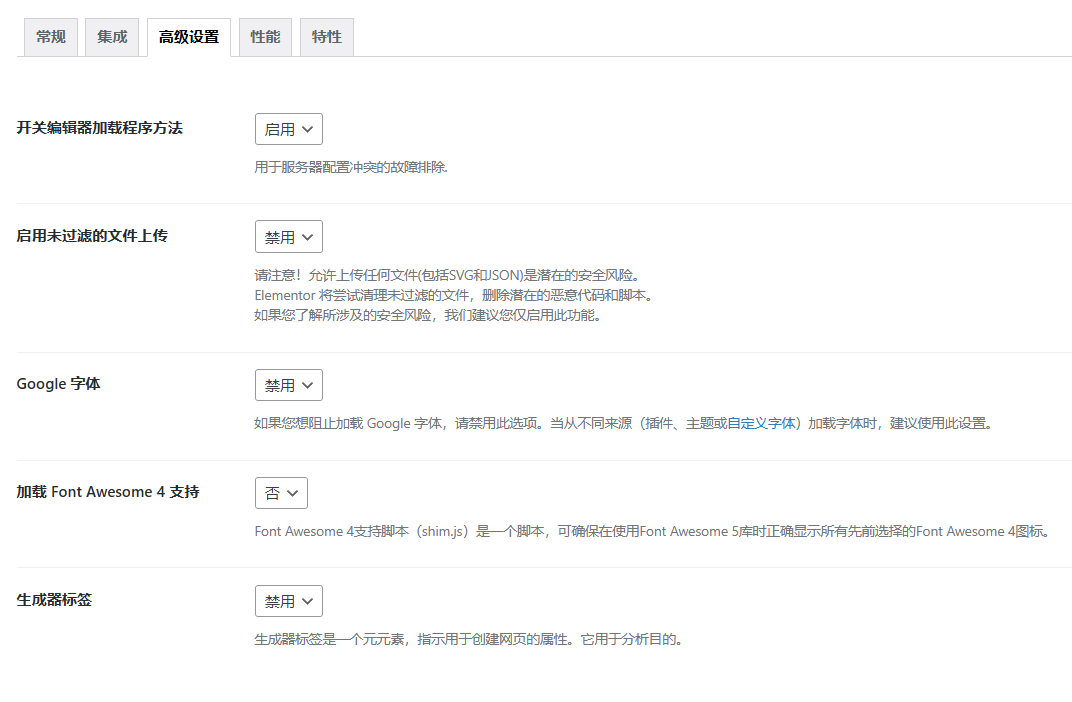Select the 高级设置 tab

pyautogui.click(x=188, y=36)
